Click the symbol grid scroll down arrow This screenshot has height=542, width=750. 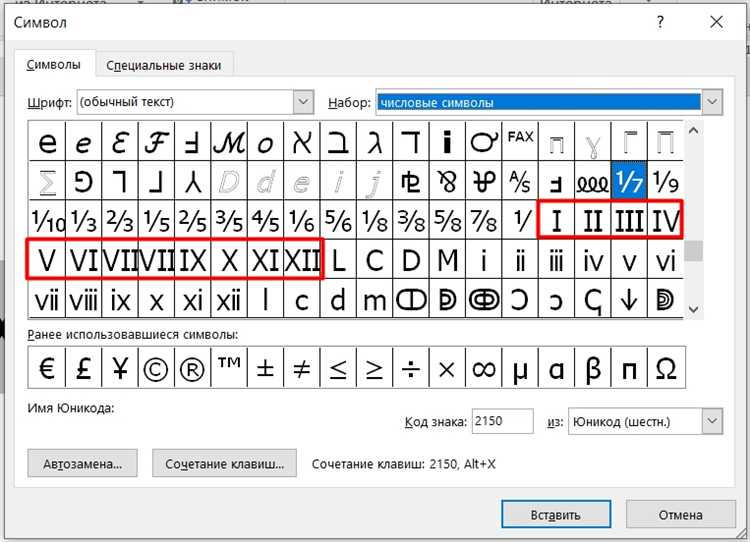point(693,310)
